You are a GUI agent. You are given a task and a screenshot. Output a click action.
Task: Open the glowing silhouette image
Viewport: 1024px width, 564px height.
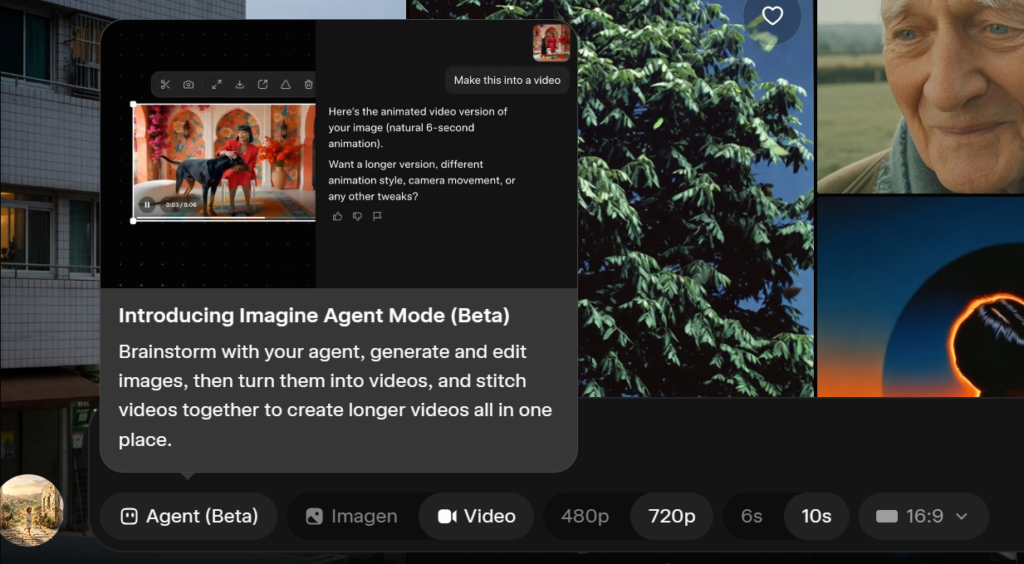(920, 297)
